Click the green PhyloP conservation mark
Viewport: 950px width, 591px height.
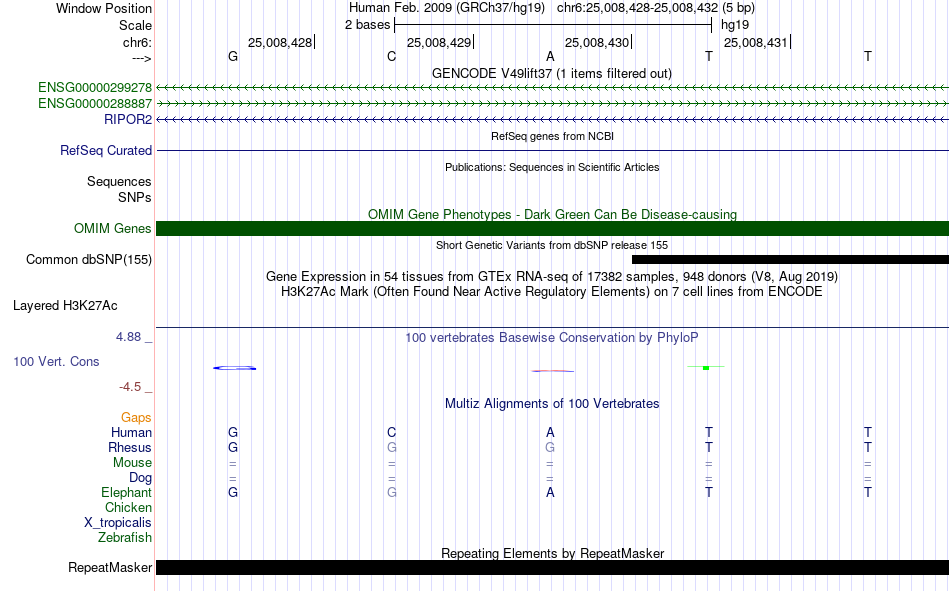[x=706, y=367]
